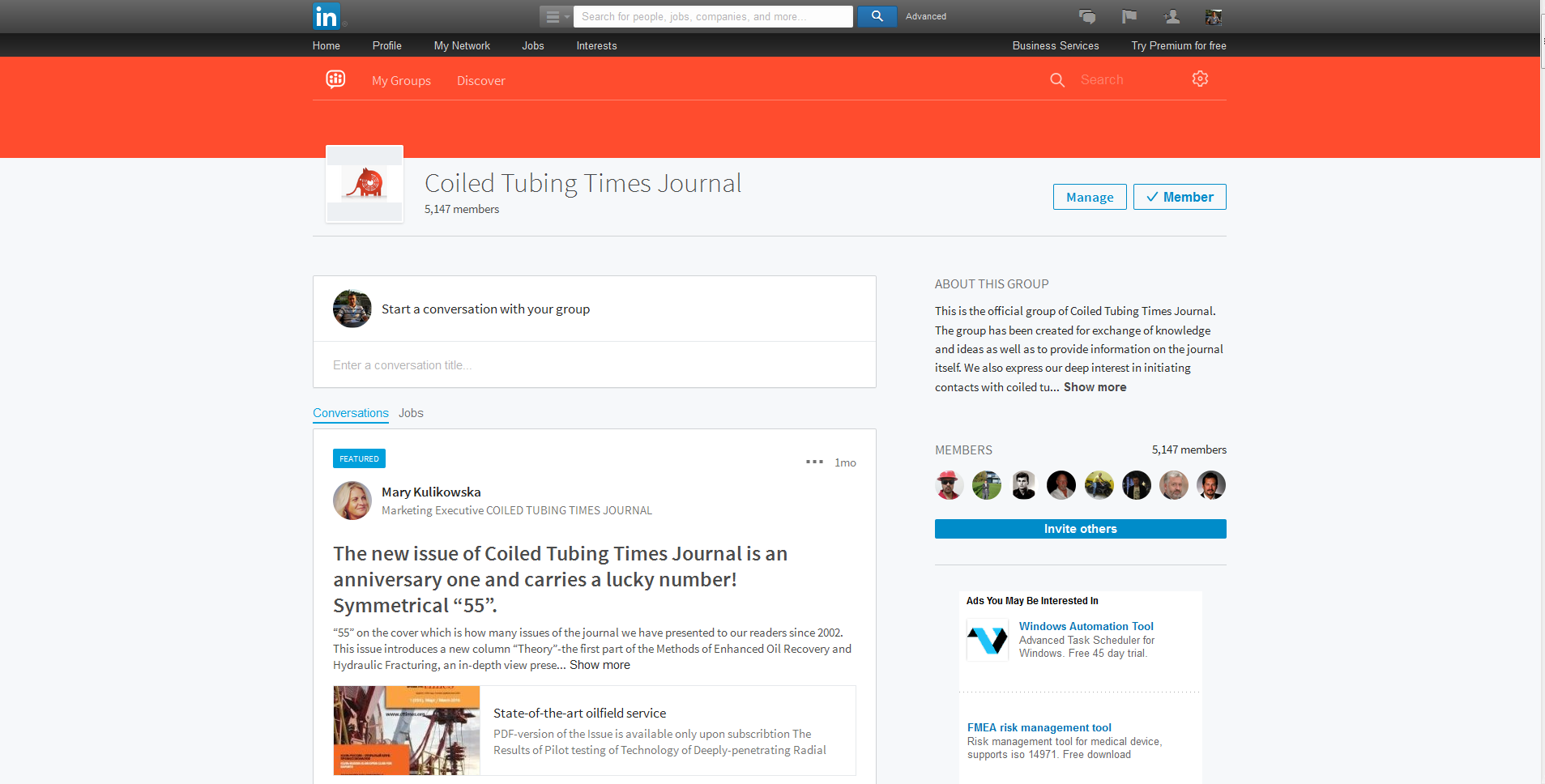Open the account profile picture menu
The height and width of the screenshot is (784, 1545).
pos(1214,16)
